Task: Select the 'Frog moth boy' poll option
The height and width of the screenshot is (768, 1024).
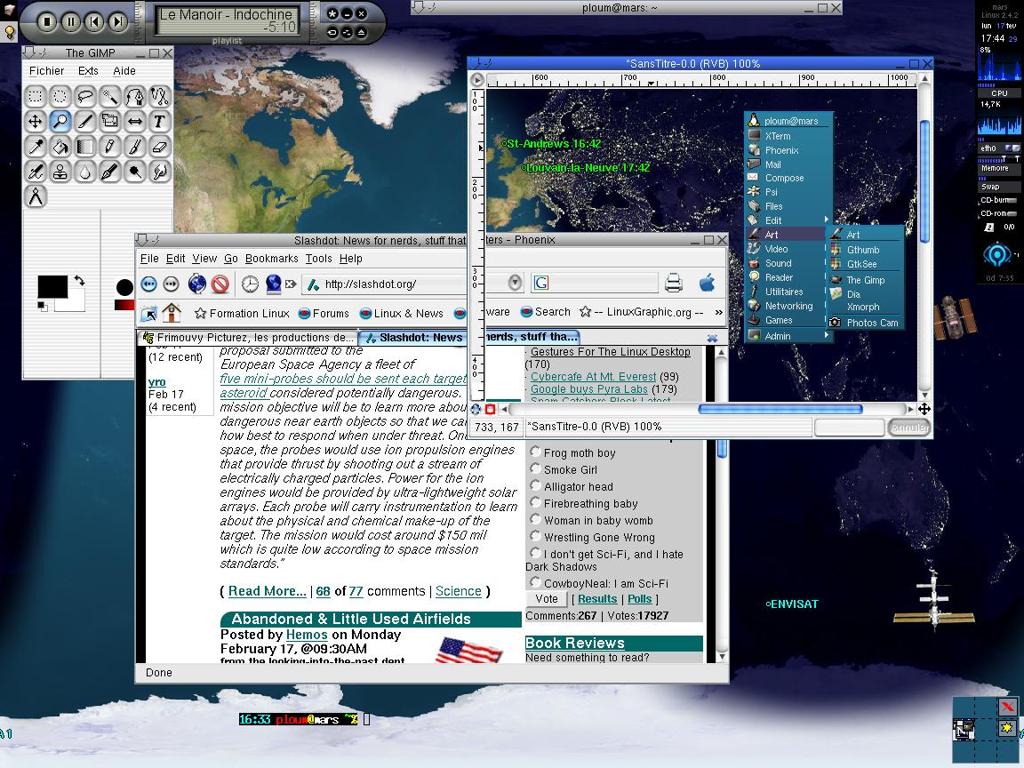Action: pyautogui.click(x=535, y=453)
